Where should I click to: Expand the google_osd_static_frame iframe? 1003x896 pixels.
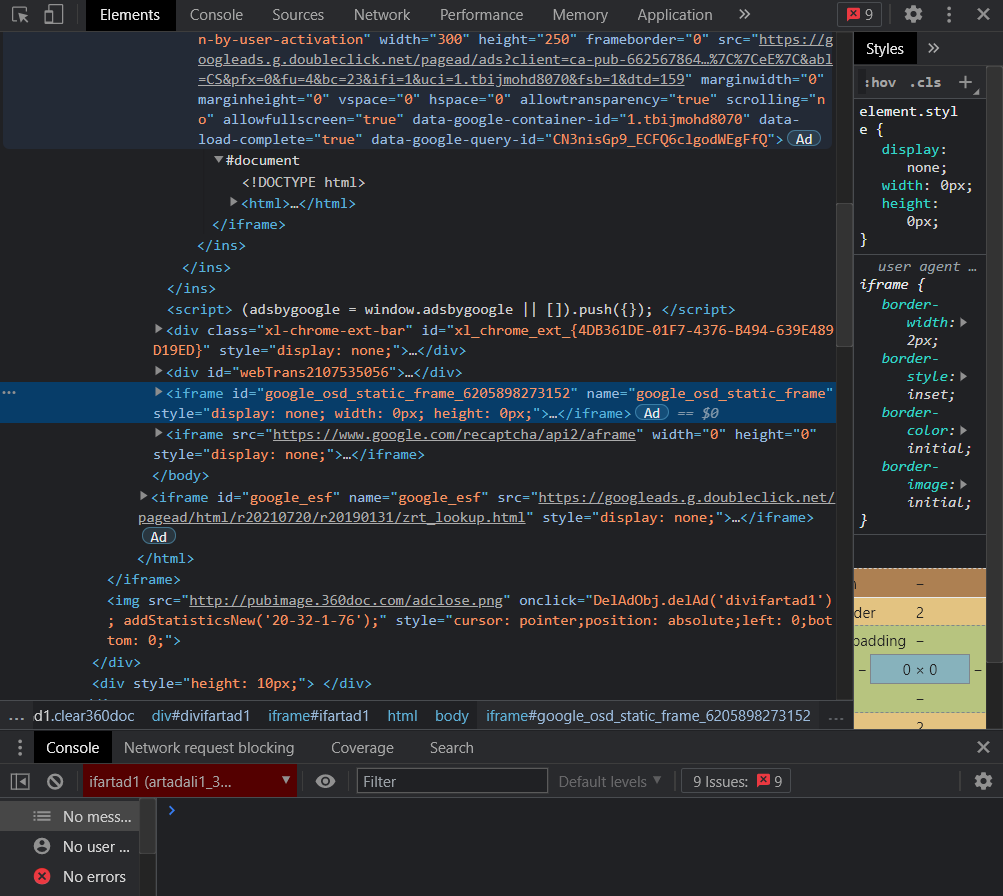pyautogui.click(x=159, y=392)
